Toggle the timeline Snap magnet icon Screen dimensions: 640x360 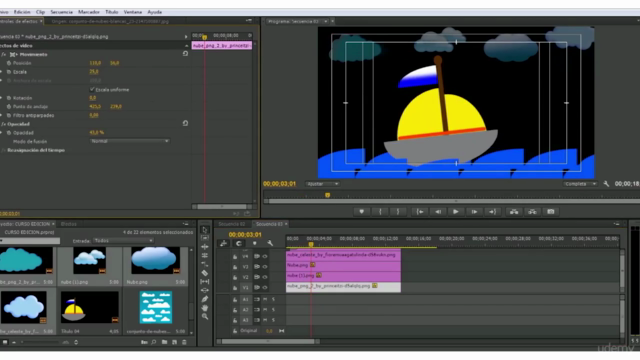pos(239,243)
